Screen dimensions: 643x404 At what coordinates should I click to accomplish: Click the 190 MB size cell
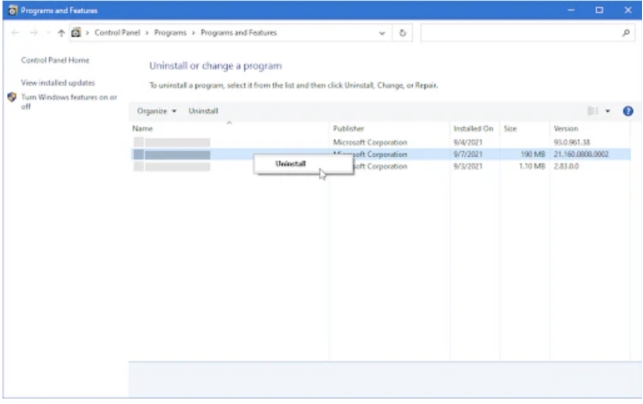pyautogui.click(x=533, y=155)
